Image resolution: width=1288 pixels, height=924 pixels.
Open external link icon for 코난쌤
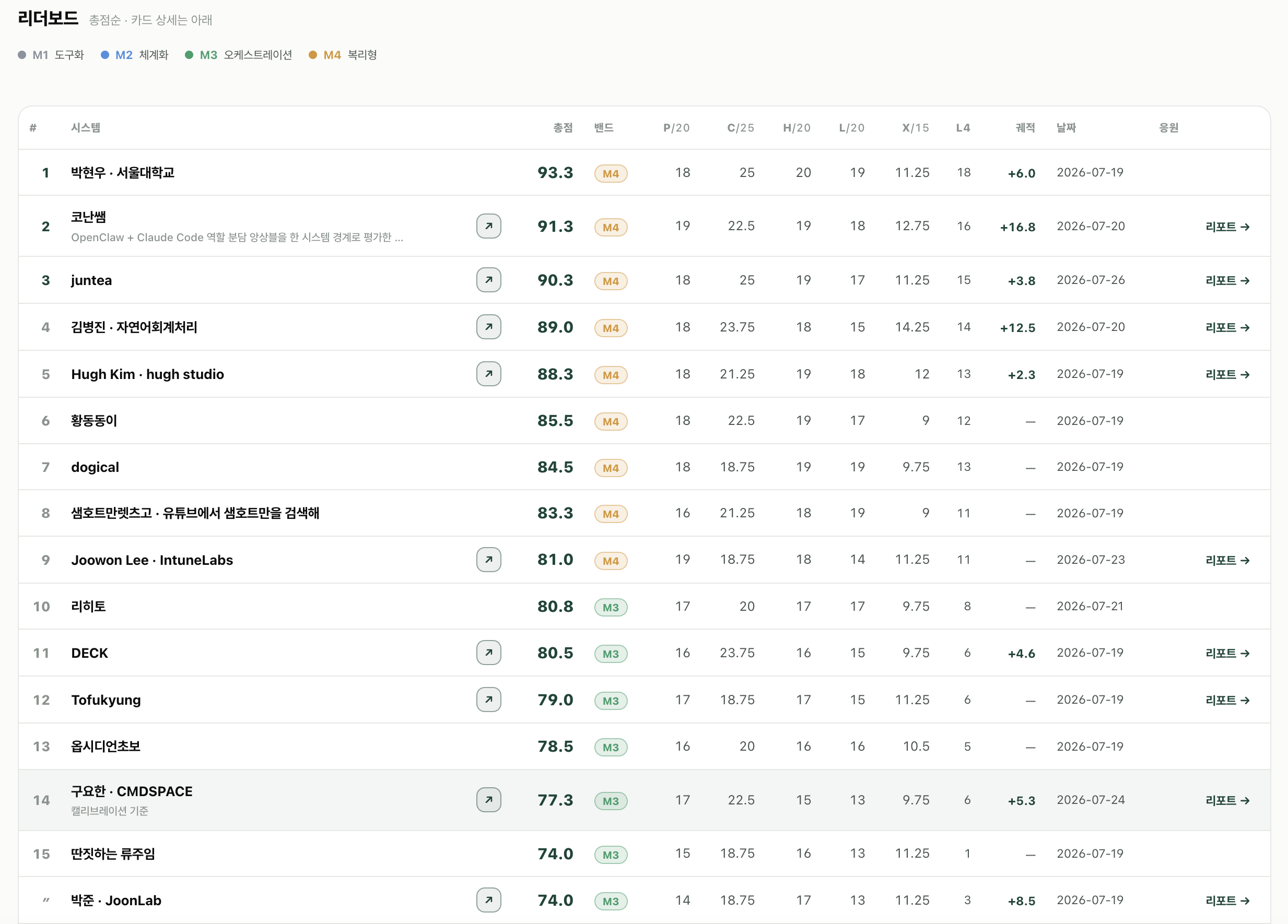[488, 226]
